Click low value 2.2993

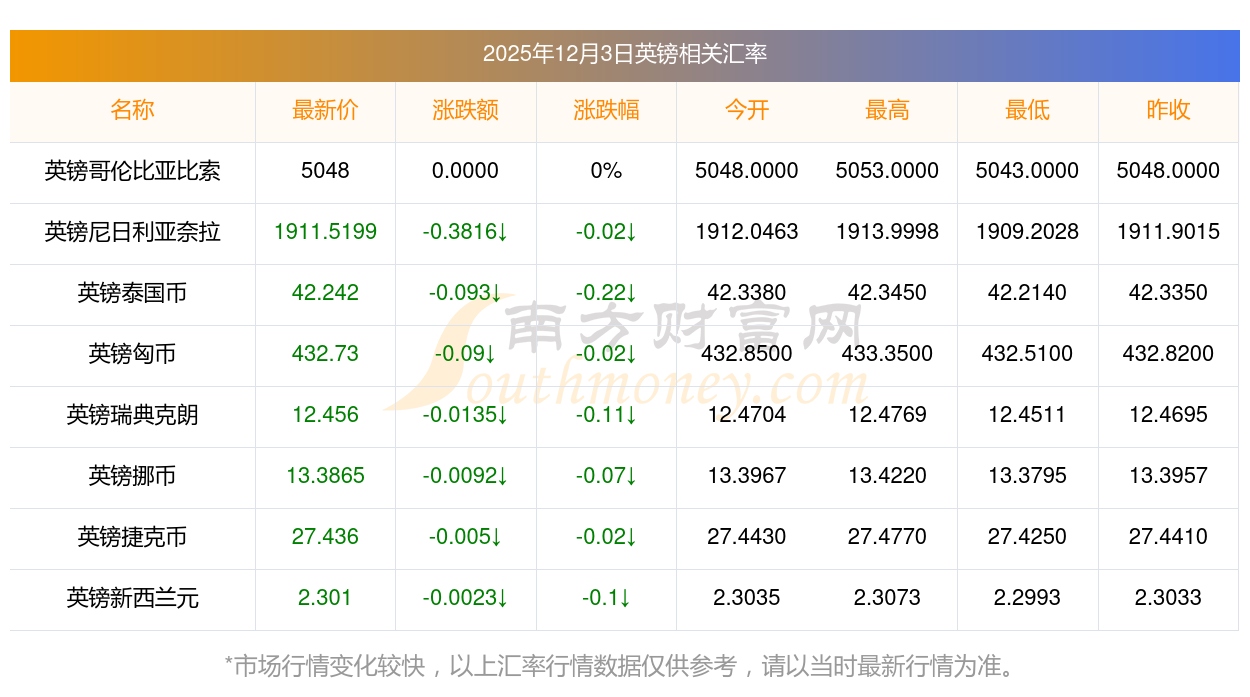pos(1028,598)
